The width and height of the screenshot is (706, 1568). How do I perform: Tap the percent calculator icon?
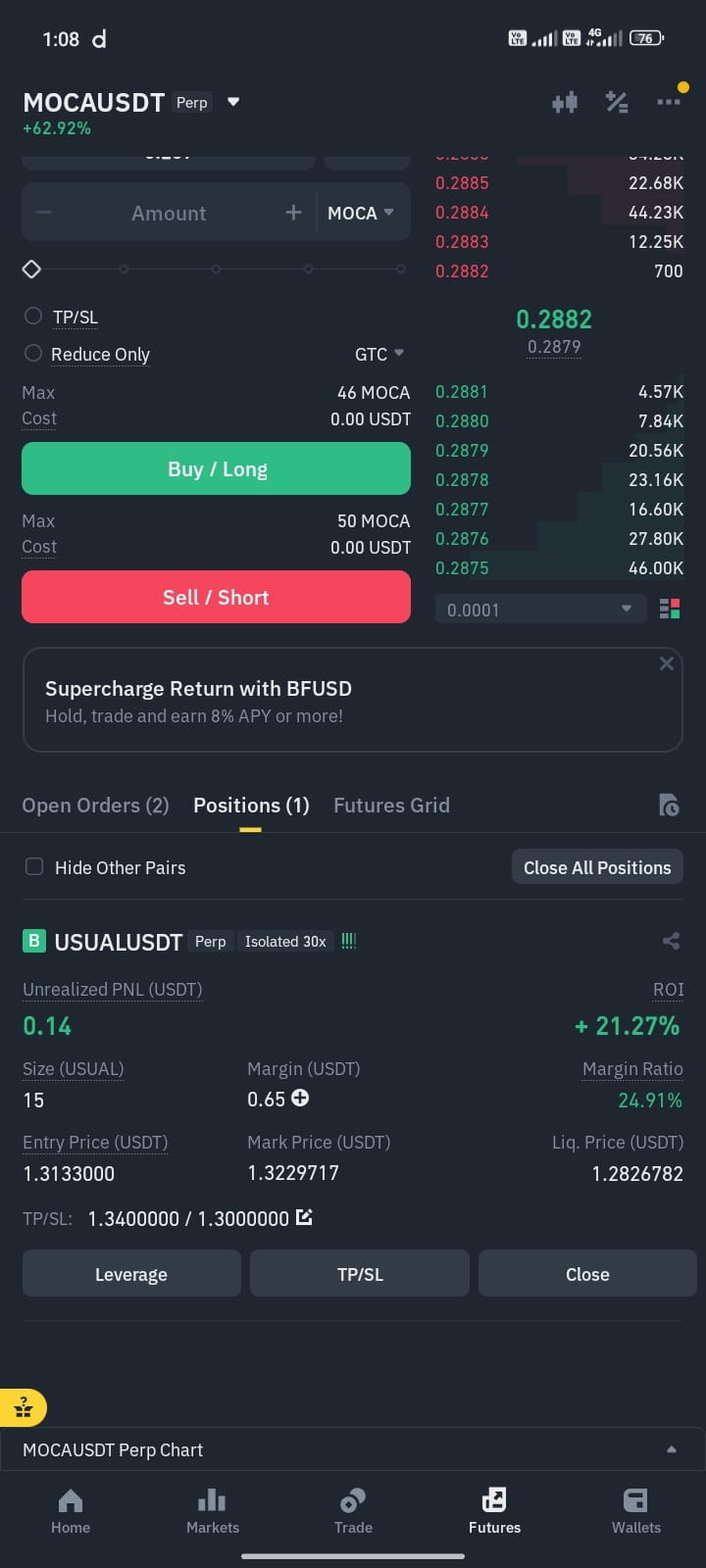tap(617, 102)
